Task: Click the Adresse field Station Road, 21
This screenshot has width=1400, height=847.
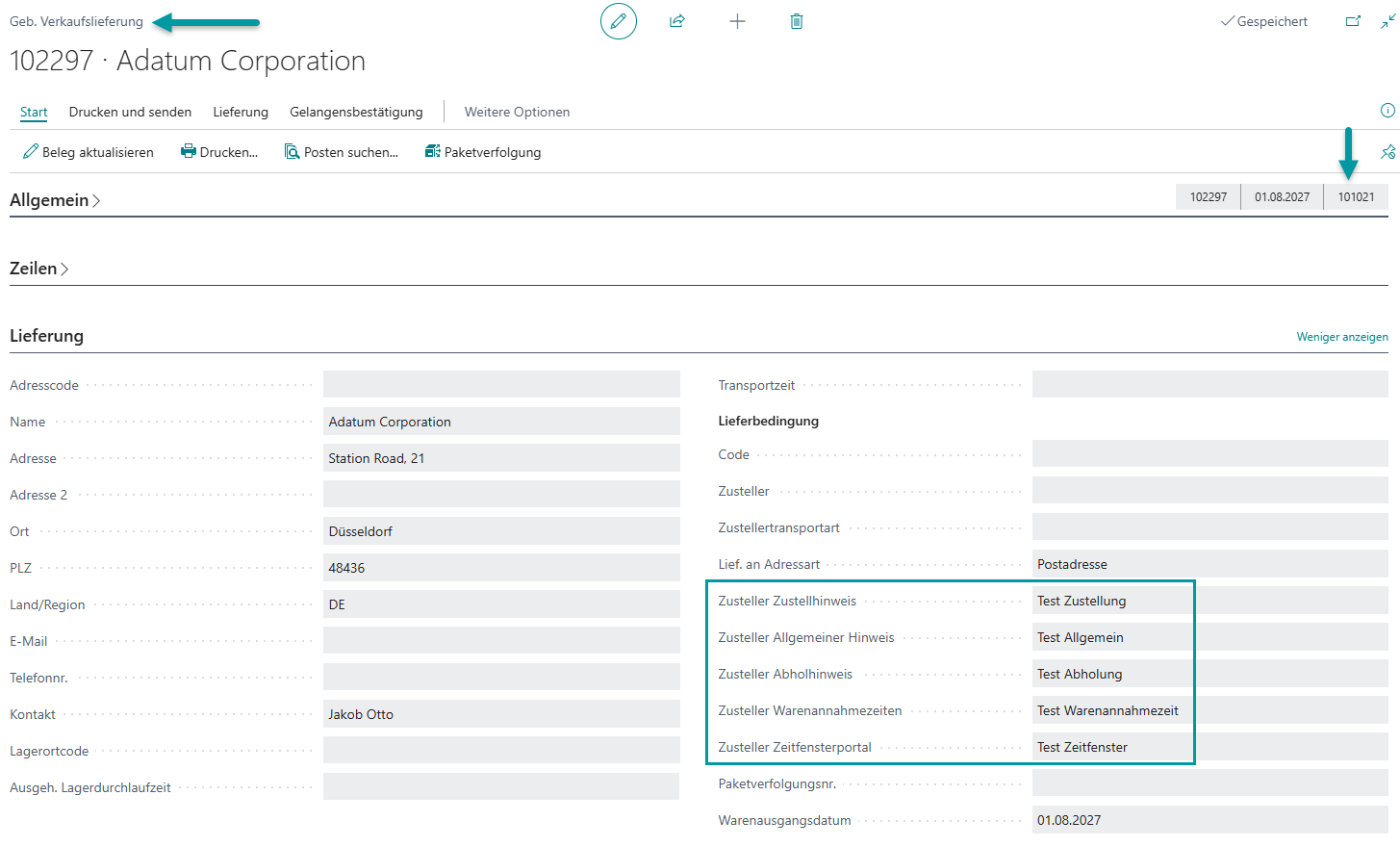Action: (x=501, y=458)
